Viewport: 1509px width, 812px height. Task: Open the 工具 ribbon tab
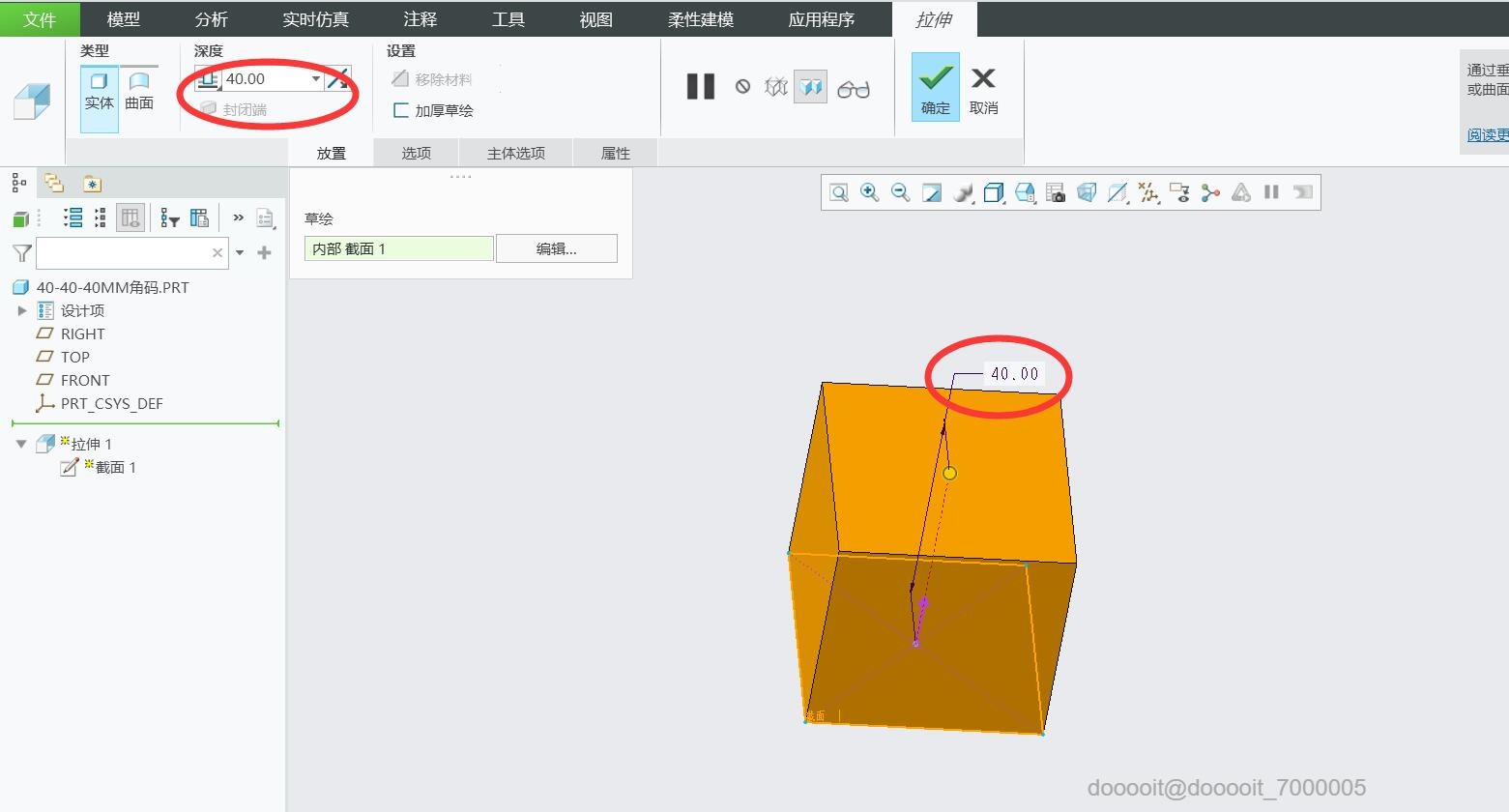(x=508, y=18)
